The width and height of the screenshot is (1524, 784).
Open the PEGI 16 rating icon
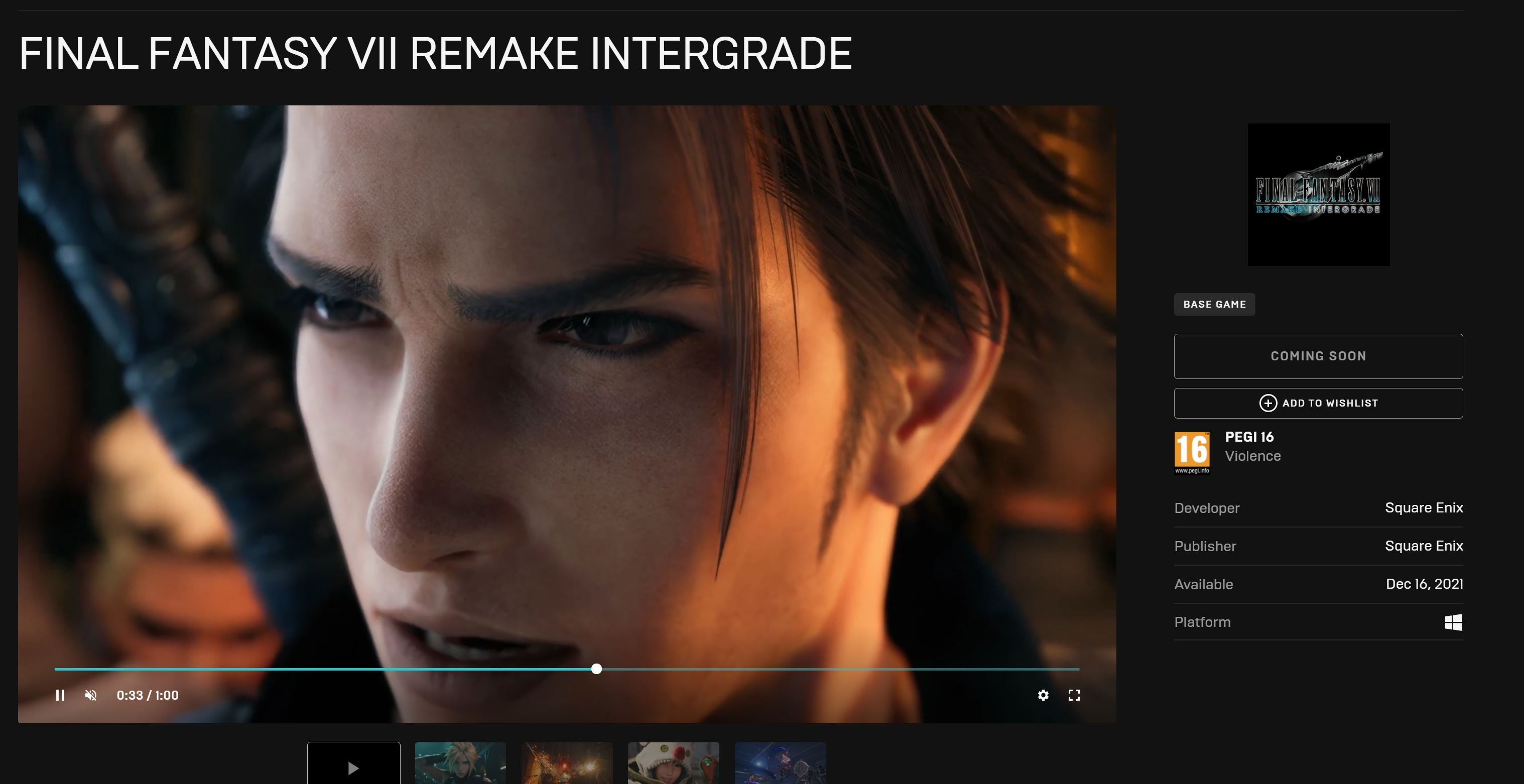click(x=1192, y=453)
